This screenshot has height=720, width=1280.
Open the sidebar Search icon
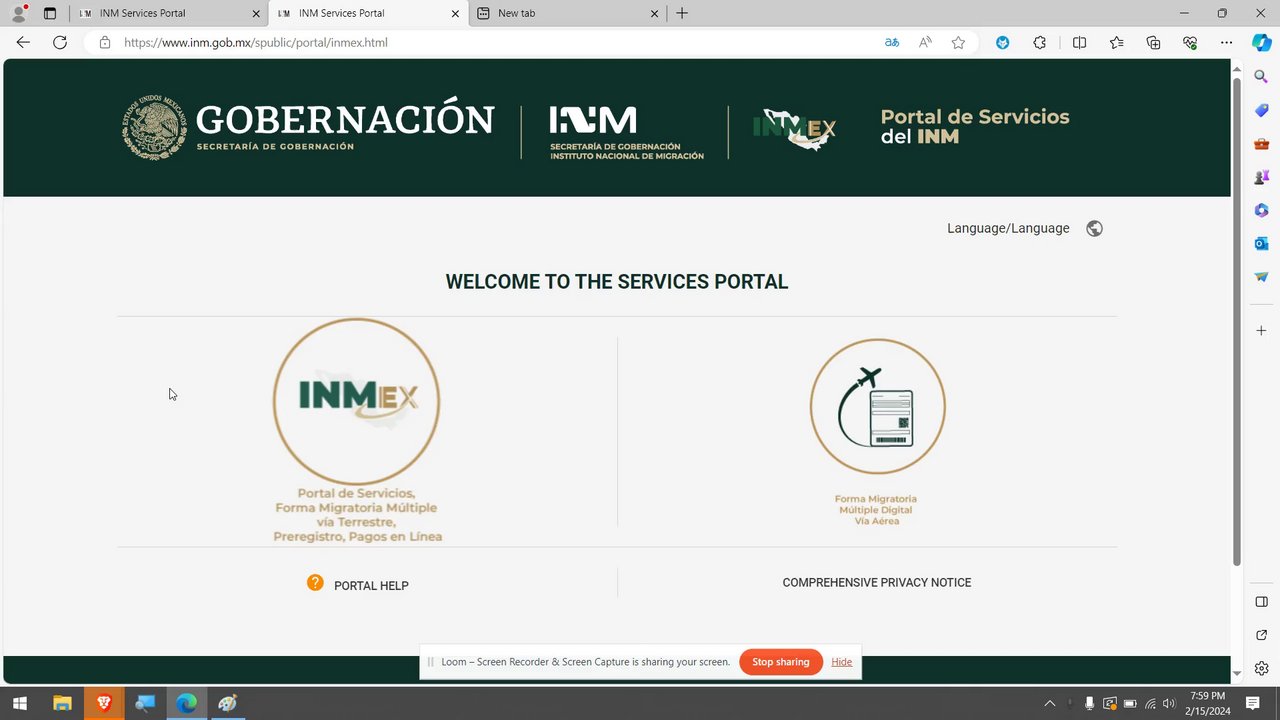pos(1262,76)
